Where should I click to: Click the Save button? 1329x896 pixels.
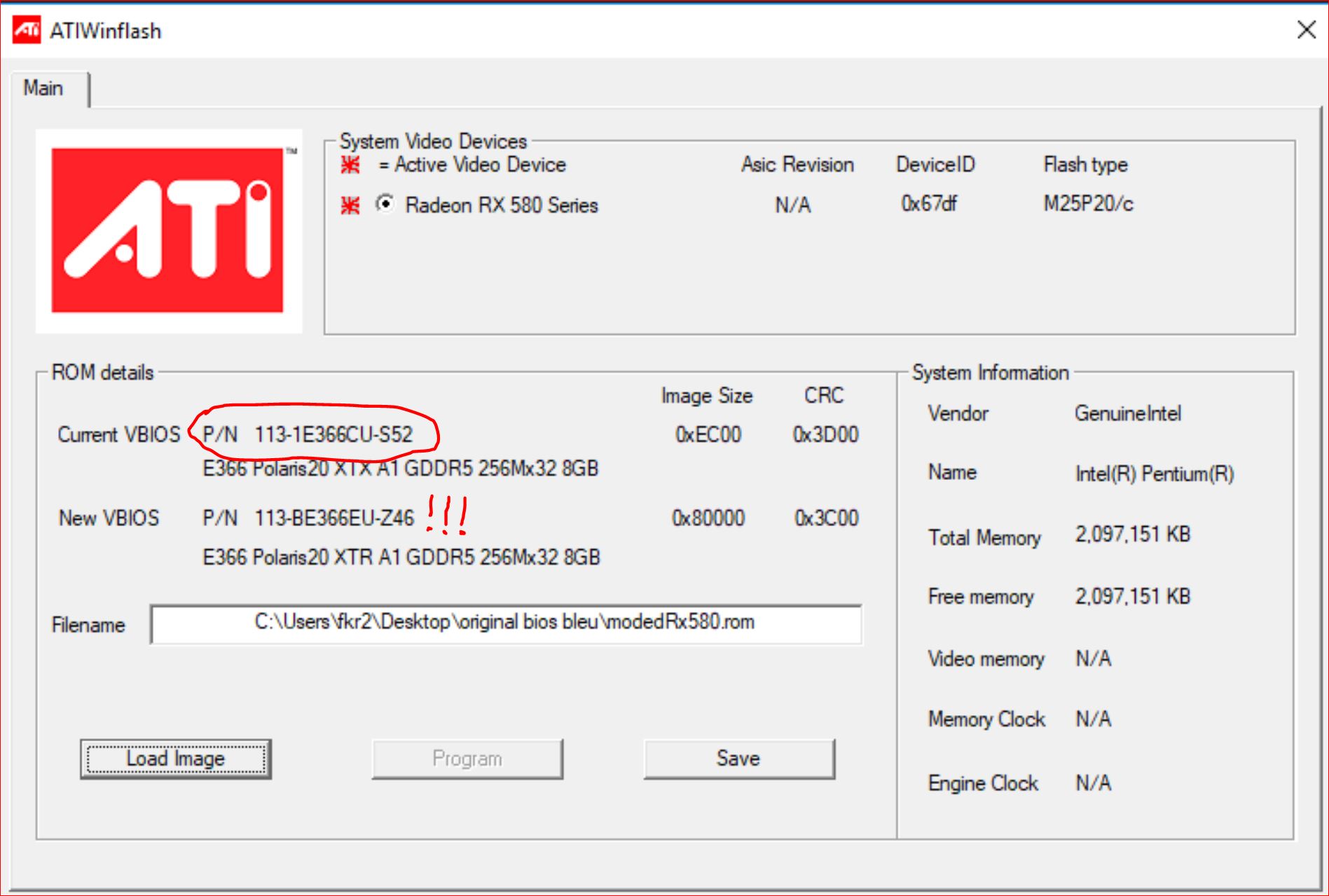(739, 759)
